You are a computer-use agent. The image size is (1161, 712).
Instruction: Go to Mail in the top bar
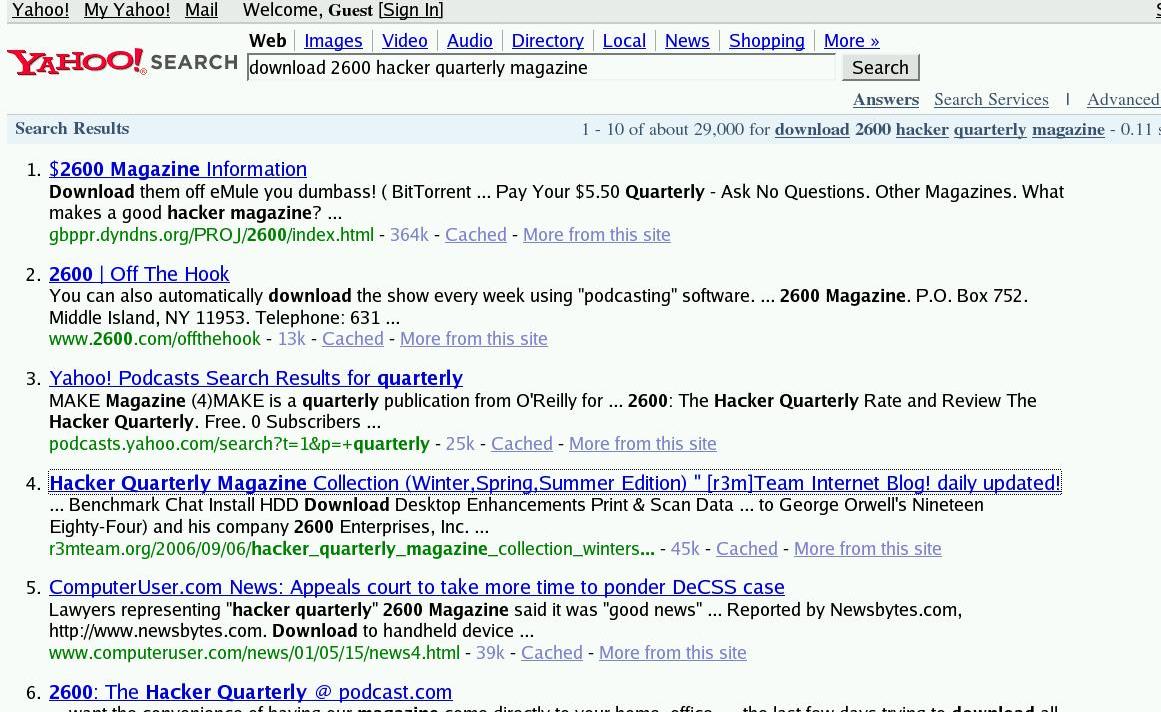click(x=201, y=10)
